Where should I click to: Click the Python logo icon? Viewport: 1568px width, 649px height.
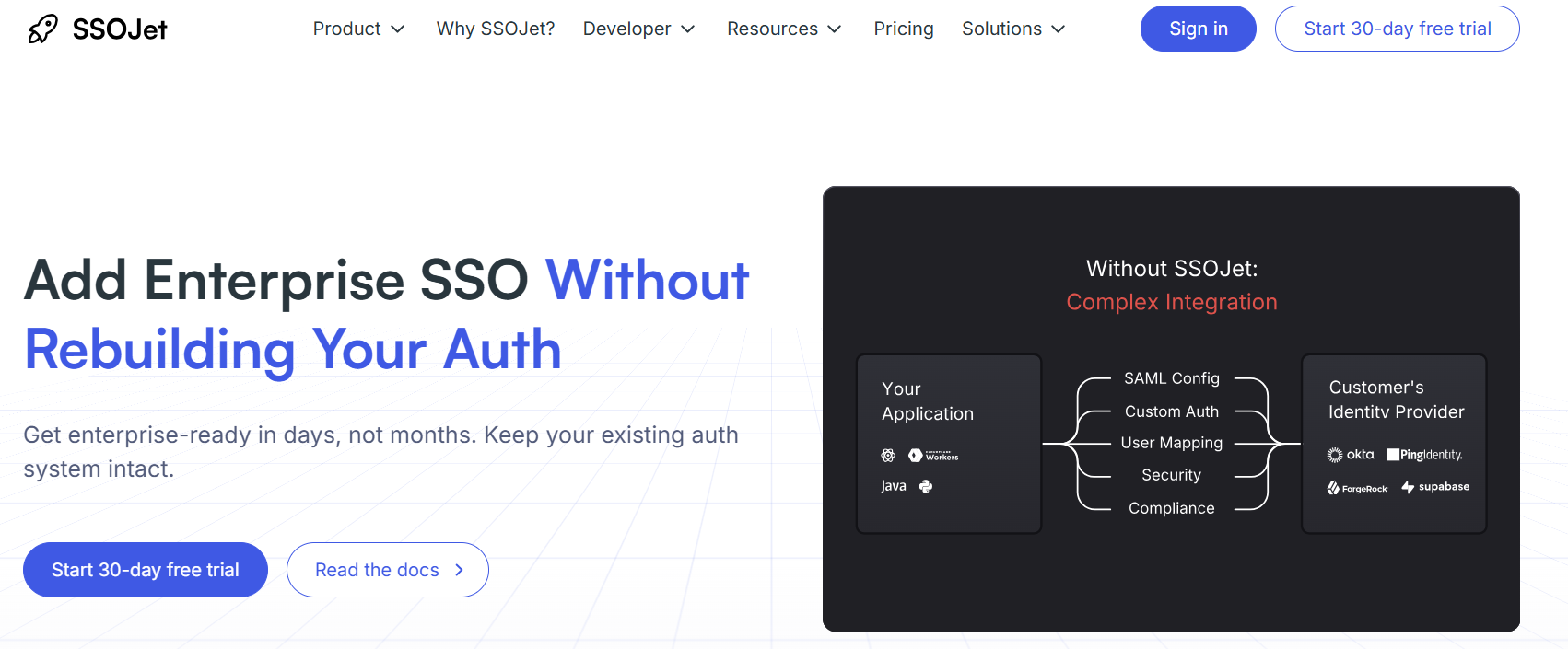pos(926,486)
